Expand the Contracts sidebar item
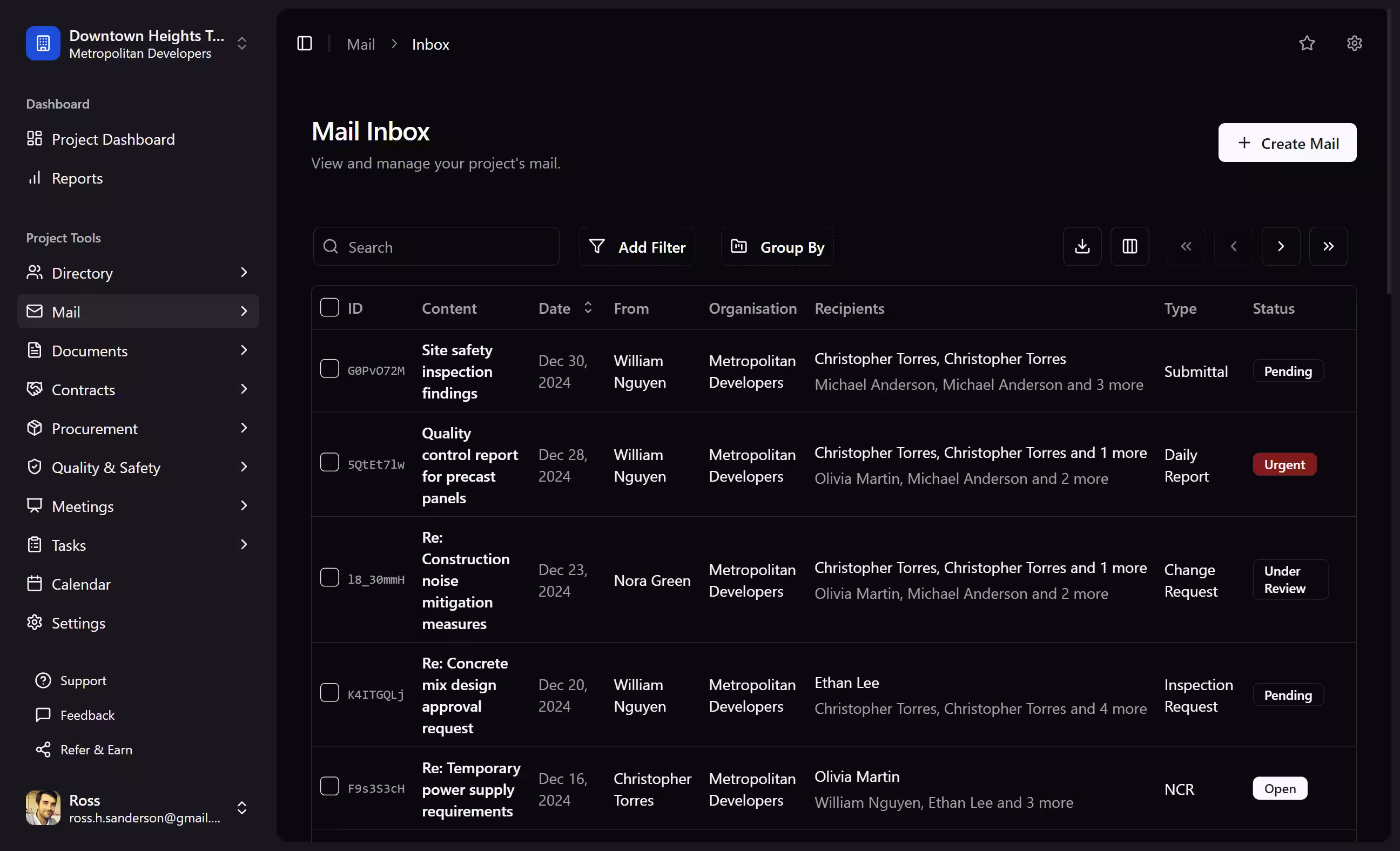The height and width of the screenshot is (851, 1400). [244, 389]
